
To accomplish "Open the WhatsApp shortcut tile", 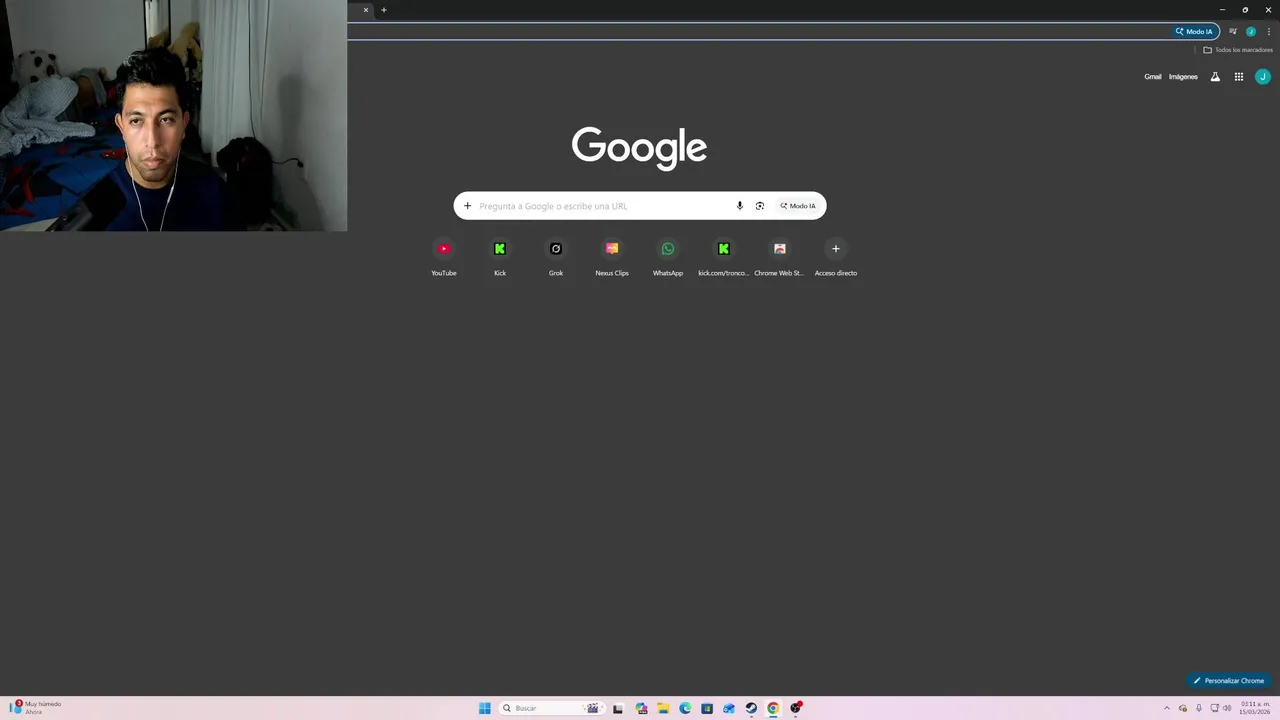I will pos(668,257).
